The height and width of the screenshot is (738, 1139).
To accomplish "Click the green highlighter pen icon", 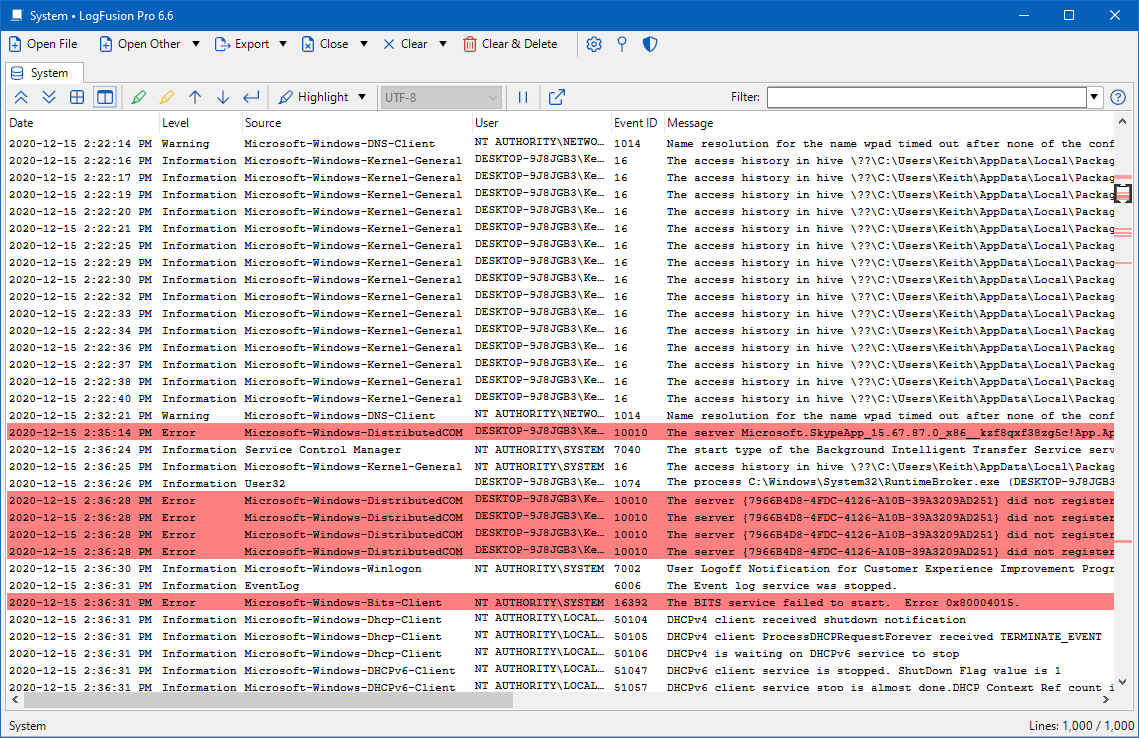I will (138, 97).
